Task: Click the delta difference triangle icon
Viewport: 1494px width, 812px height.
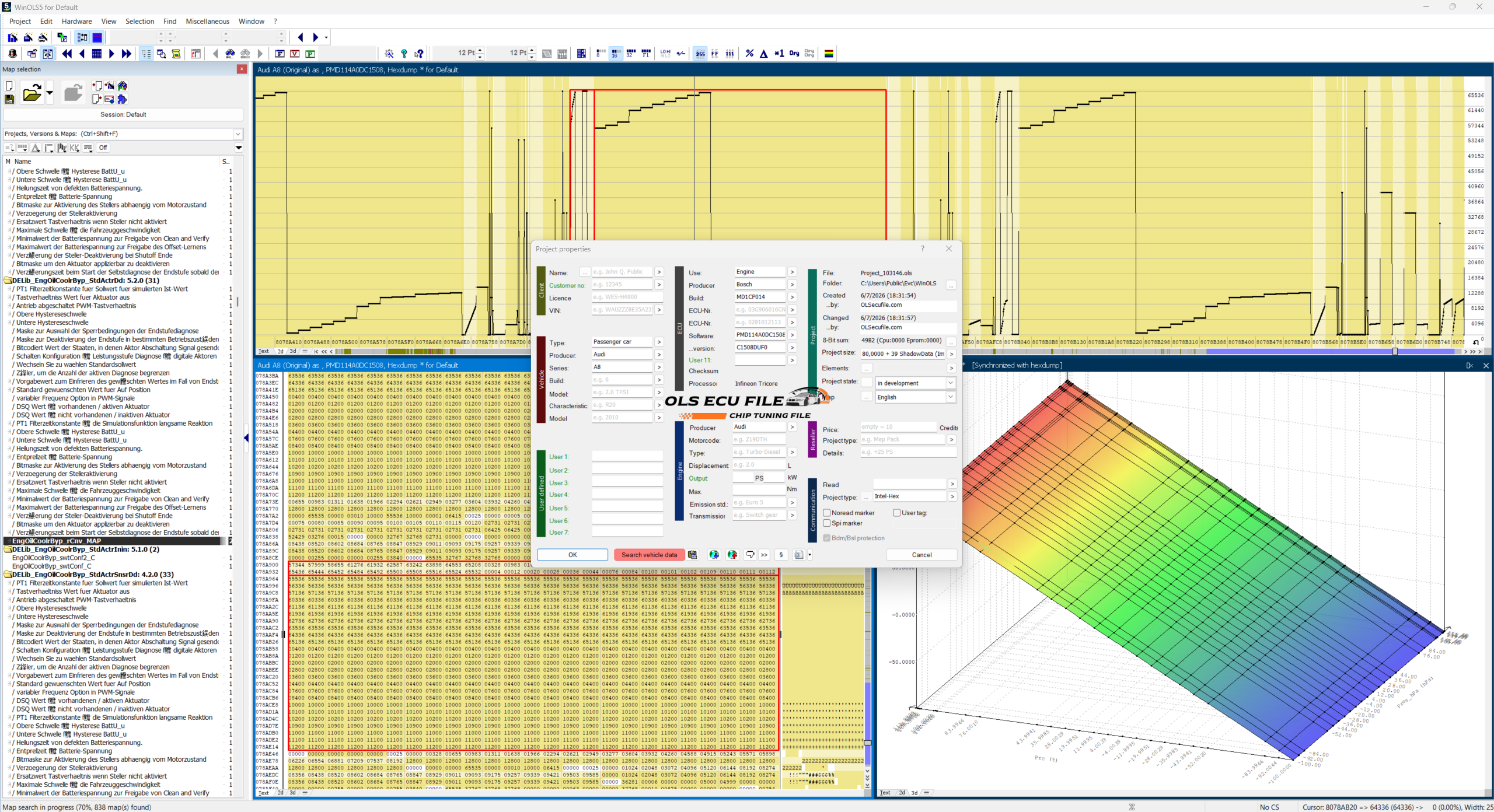Action: [x=764, y=54]
